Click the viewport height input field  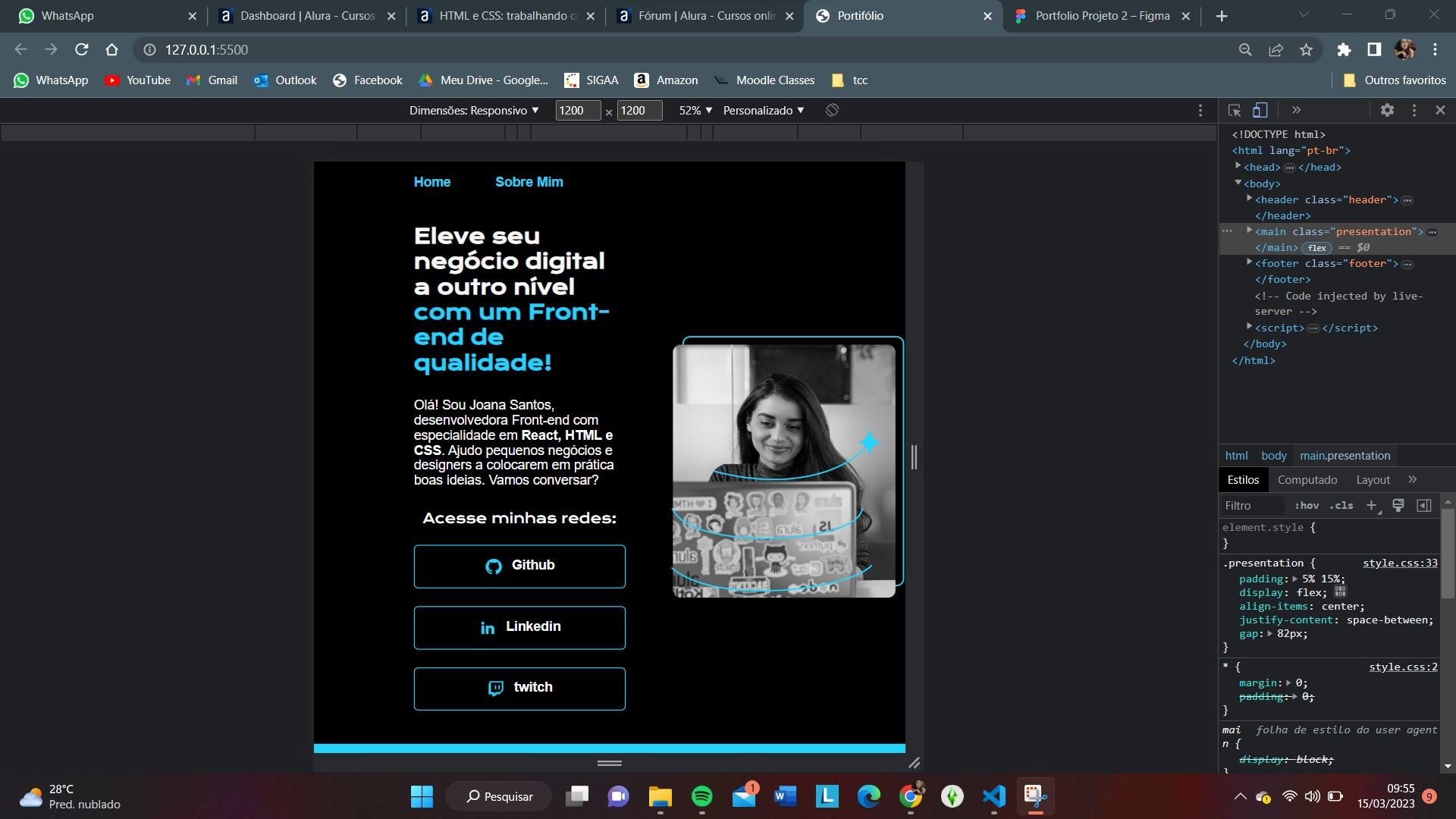(639, 111)
